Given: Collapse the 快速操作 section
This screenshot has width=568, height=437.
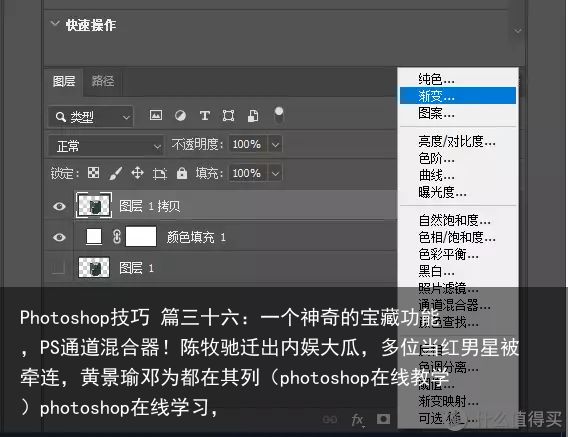Looking at the screenshot, I should tap(55, 24).
